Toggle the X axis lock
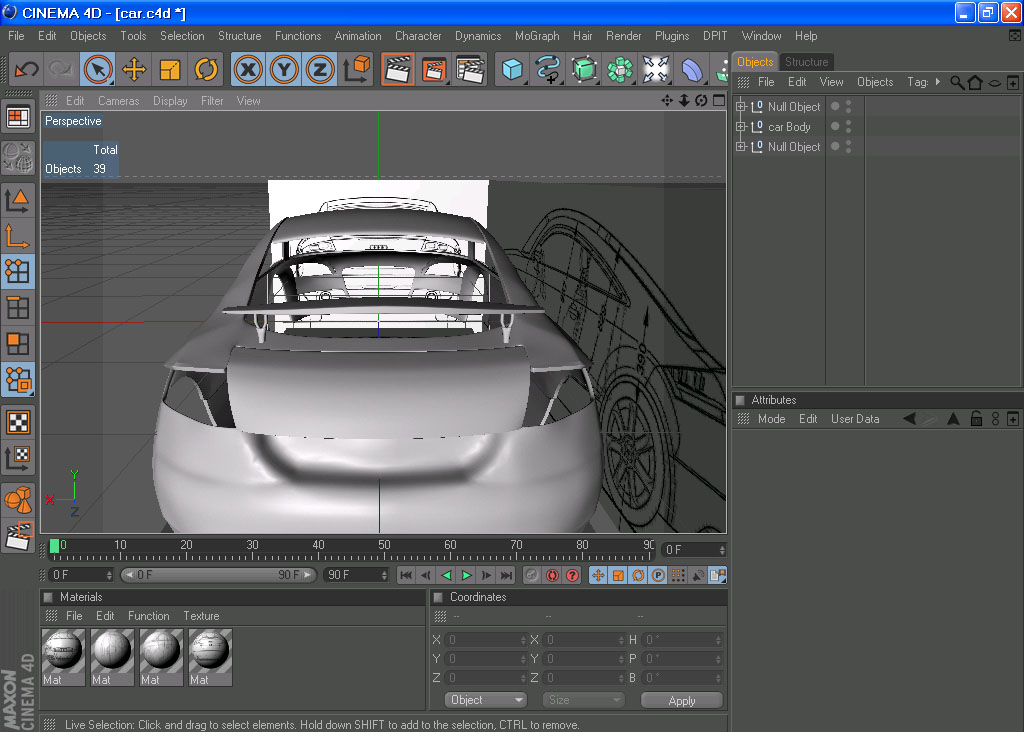This screenshot has height=732, width=1024. click(x=248, y=69)
